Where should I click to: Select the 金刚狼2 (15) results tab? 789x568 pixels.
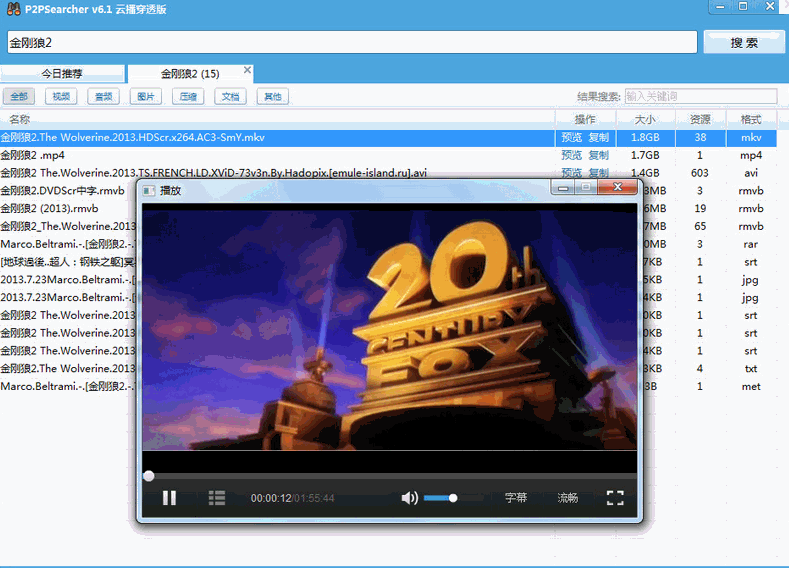click(x=190, y=74)
